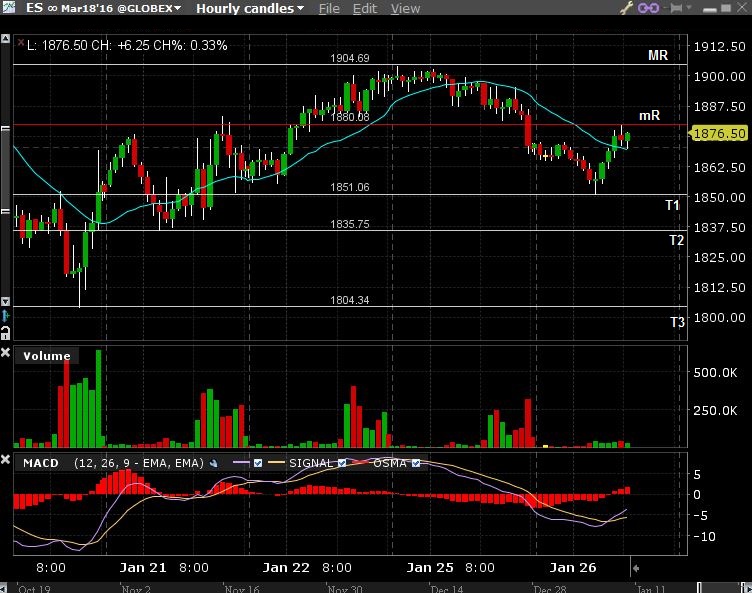This screenshot has width=752, height=593.
Task: Open the View menu
Action: [x=405, y=9]
